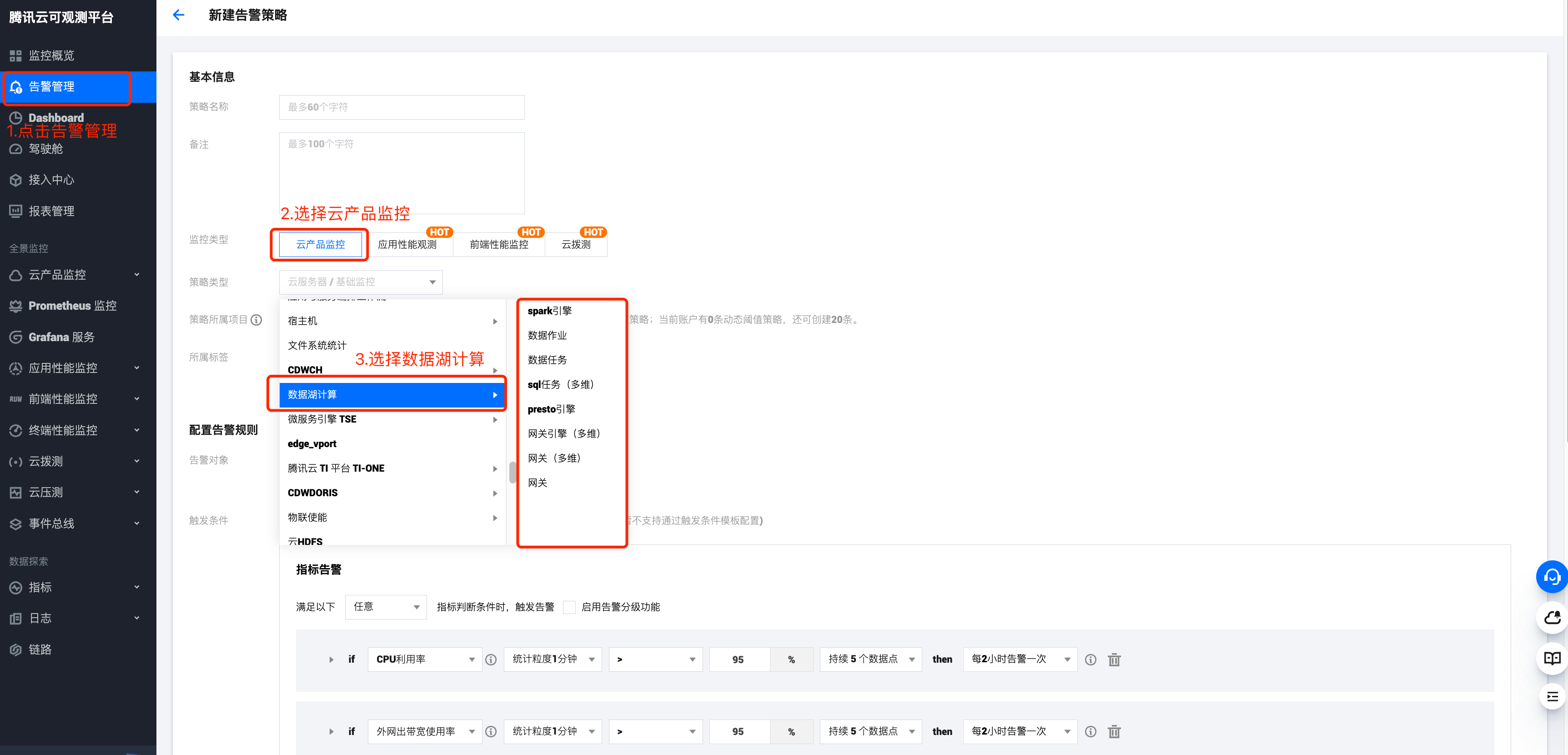Select the 云拨测 monitoring type option
This screenshot has height=755, width=1568.
[x=576, y=244]
